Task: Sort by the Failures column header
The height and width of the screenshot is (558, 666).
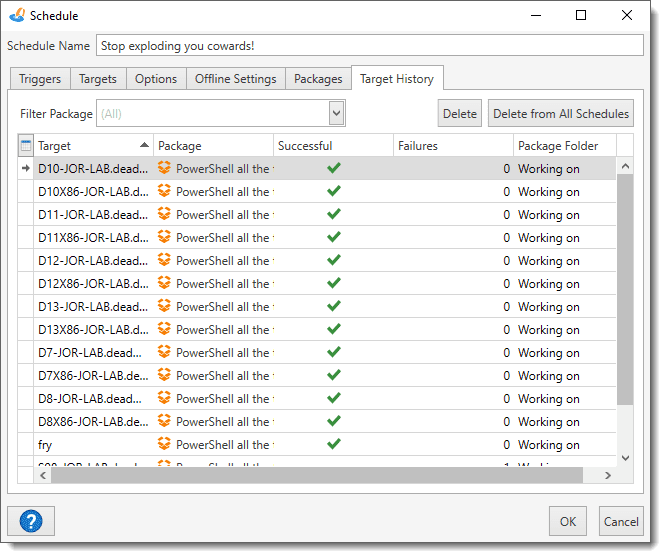Action: pos(453,146)
